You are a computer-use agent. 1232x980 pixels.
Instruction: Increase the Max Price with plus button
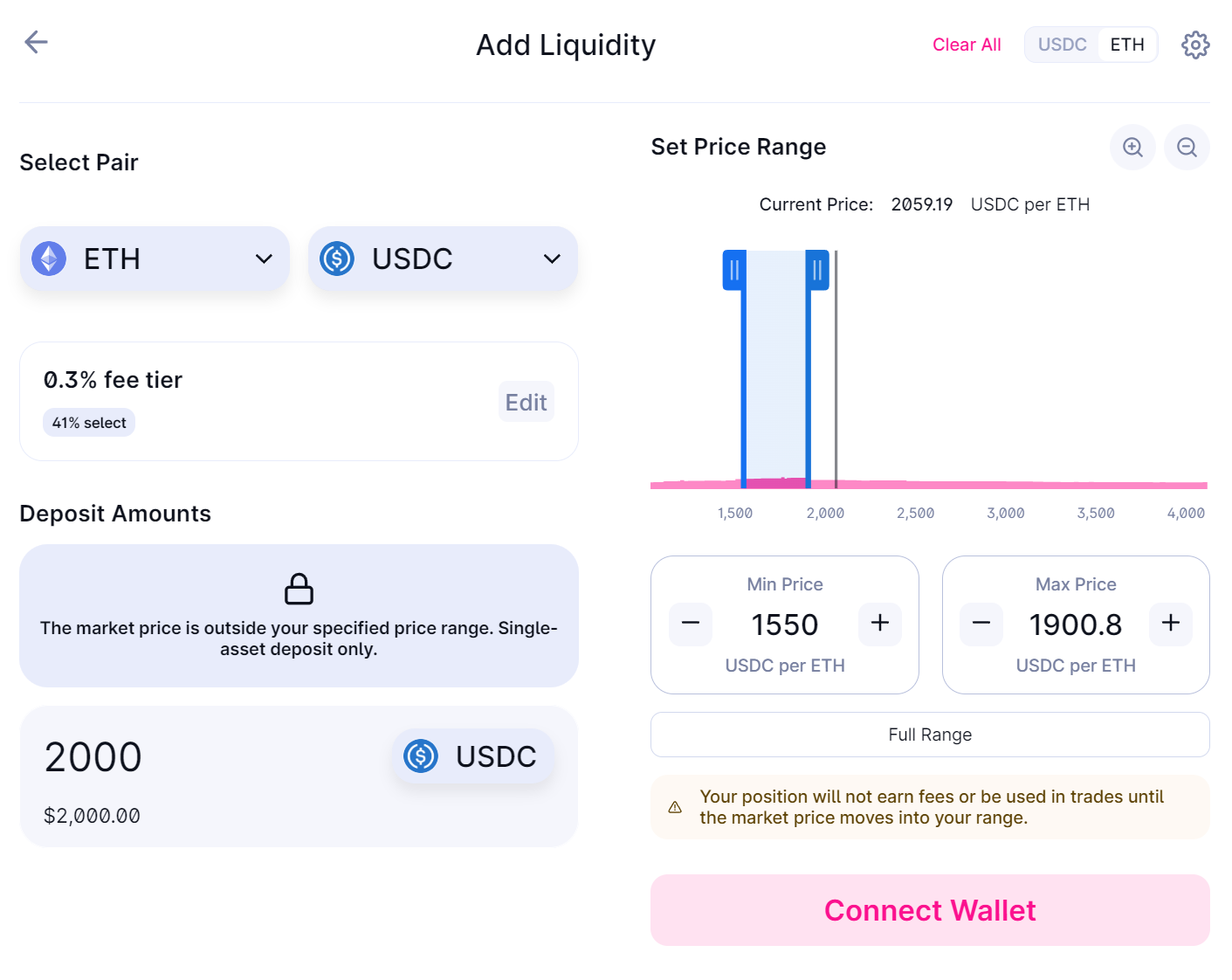pyautogui.click(x=1171, y=624)
